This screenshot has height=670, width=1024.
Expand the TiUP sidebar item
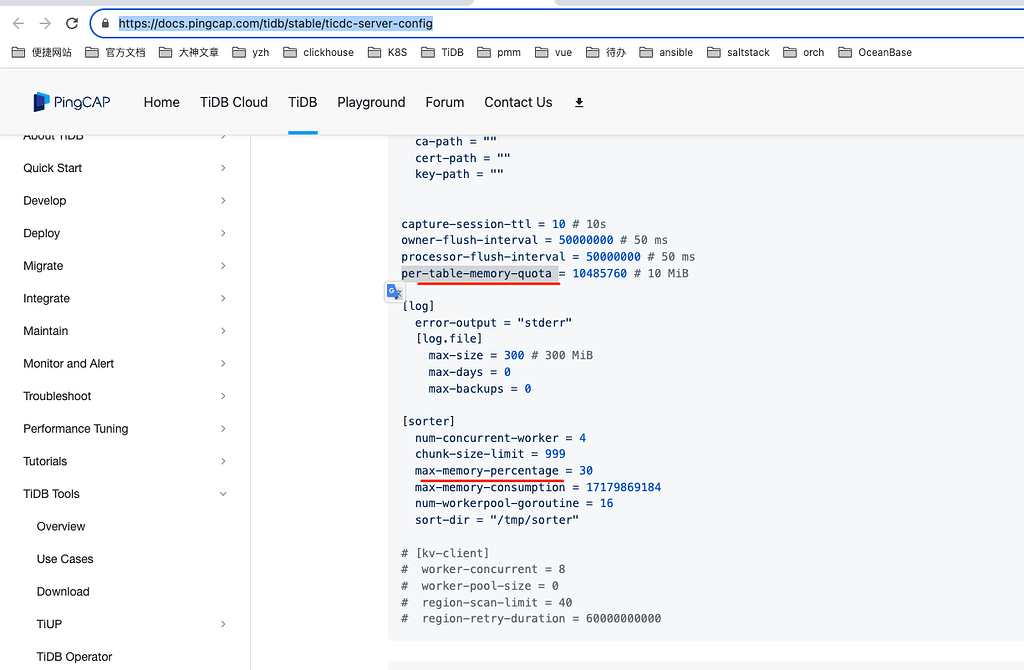[x=223, y=624]
